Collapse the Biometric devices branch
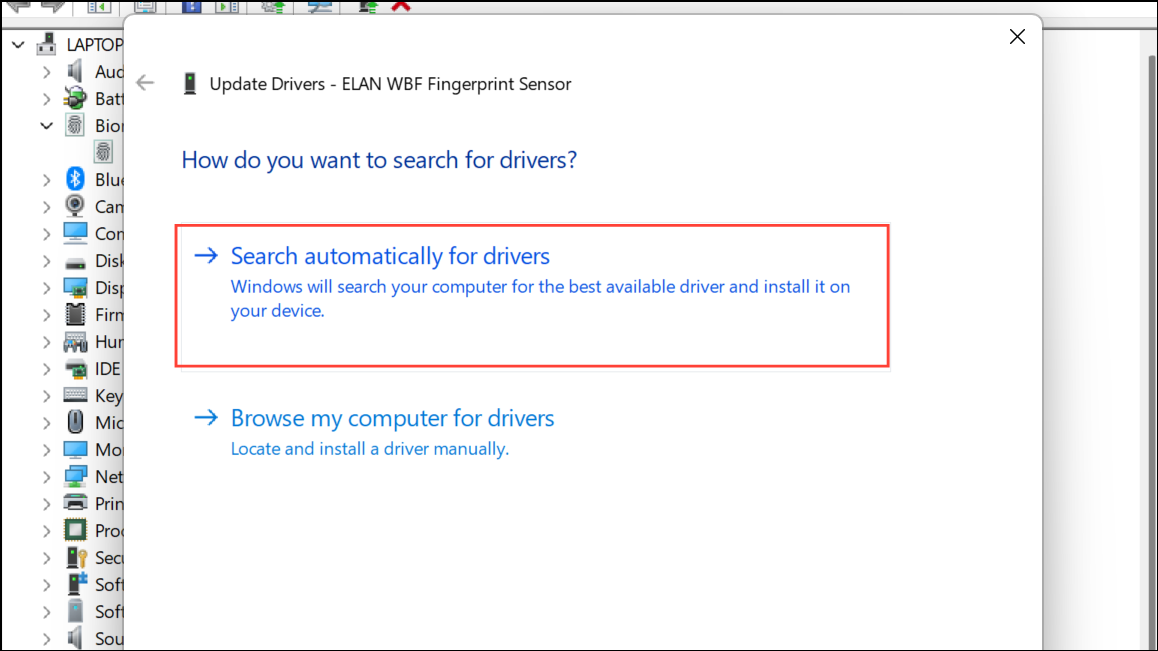 [46, 125]
